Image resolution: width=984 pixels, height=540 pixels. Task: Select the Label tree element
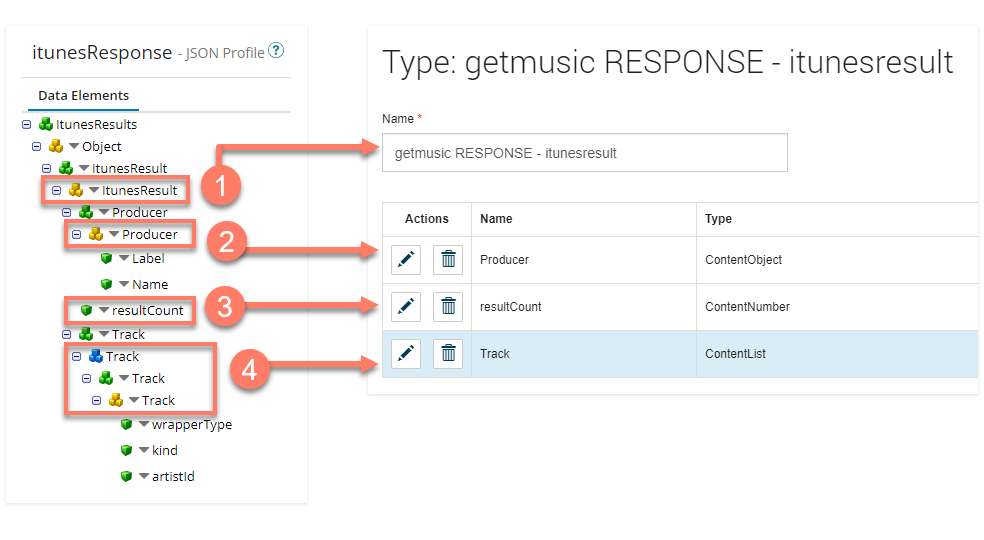[x=148, y=258]
